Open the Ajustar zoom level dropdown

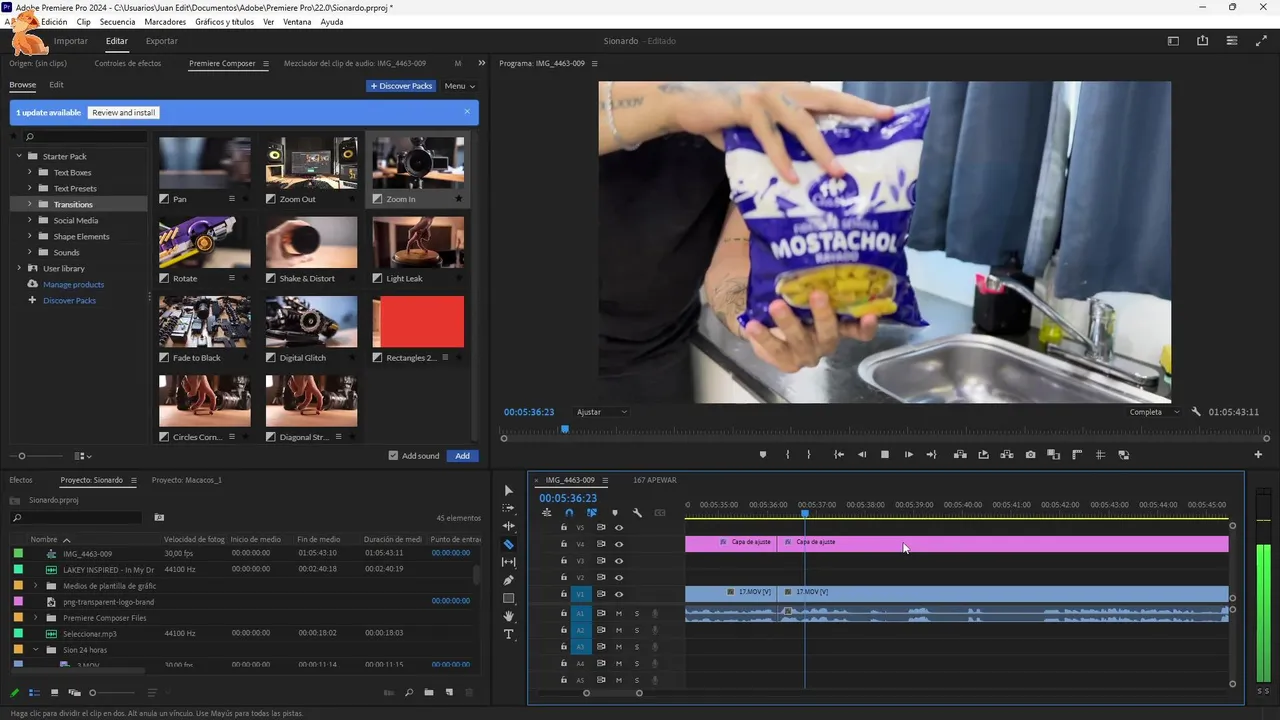[x=602, y=412]
